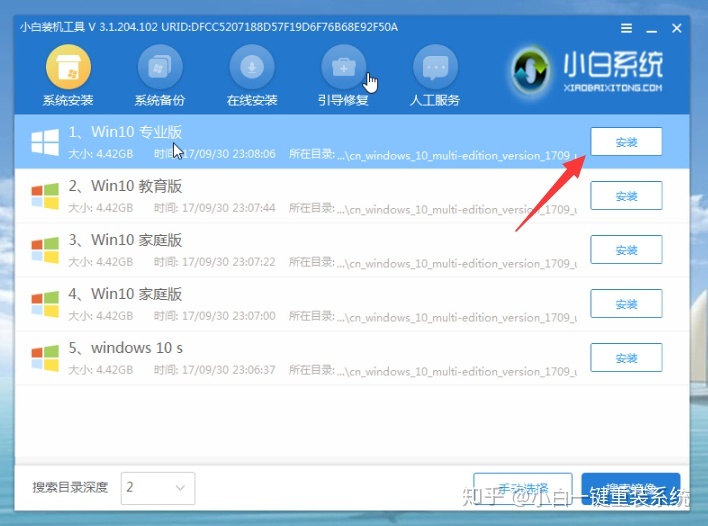Click Windows logo of item 4 家庭版
The height and width of the screenshot is (526, 708).
tap(45, 304)
